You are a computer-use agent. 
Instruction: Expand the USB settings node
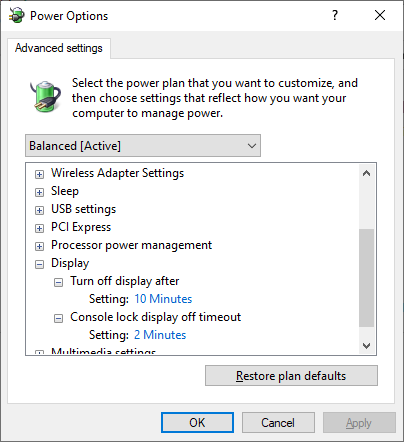tap(39, 210)
